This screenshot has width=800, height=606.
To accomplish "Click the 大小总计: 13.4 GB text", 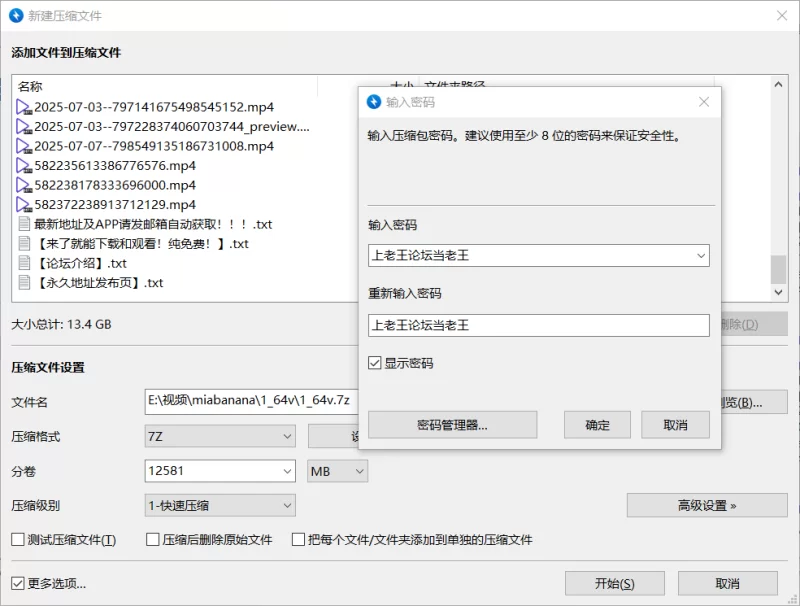I will (61, 324).
